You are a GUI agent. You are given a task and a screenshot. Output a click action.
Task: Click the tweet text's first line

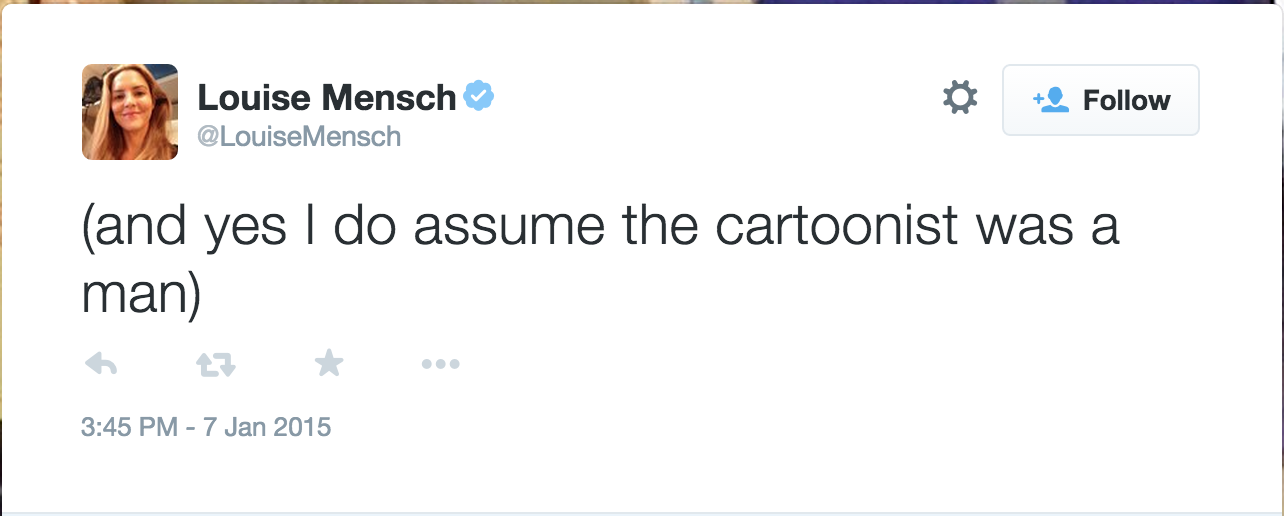pyautogui.click(x=600, y=227)
